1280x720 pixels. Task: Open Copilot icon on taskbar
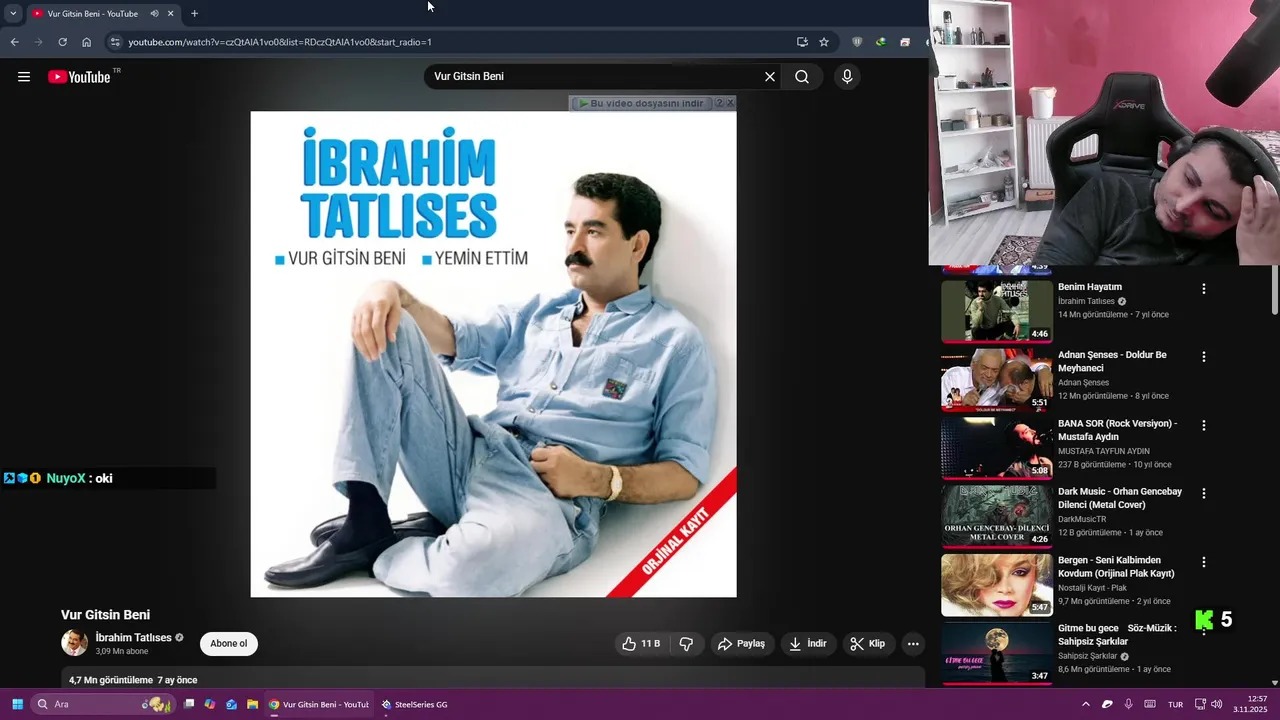pyautogui.click(x=210, y=704)
